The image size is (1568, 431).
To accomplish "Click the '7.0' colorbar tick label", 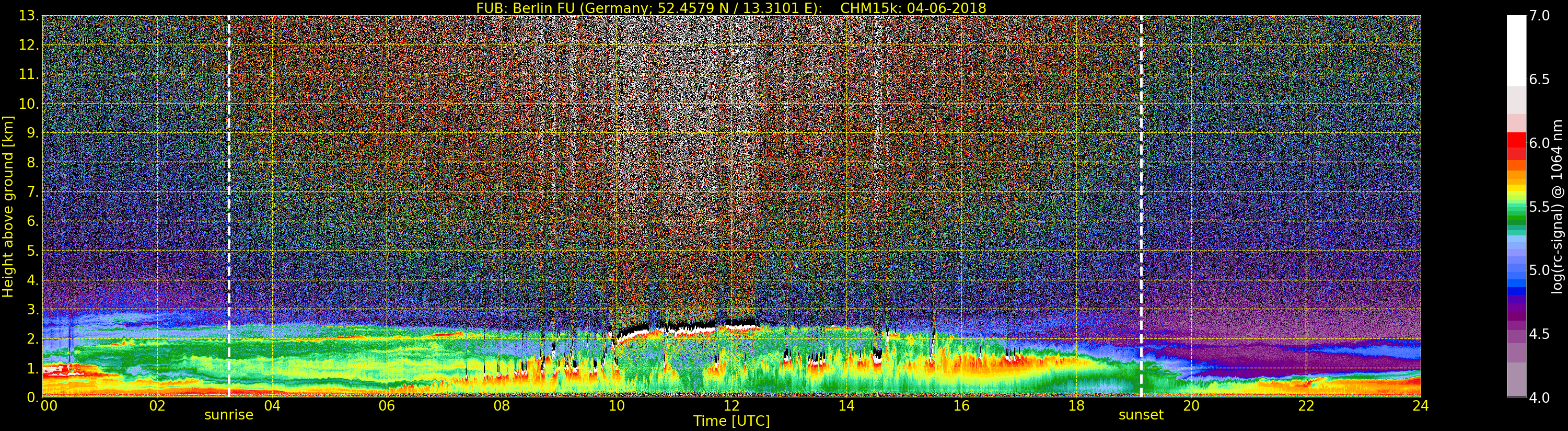I will click(x=1540, y=16).
